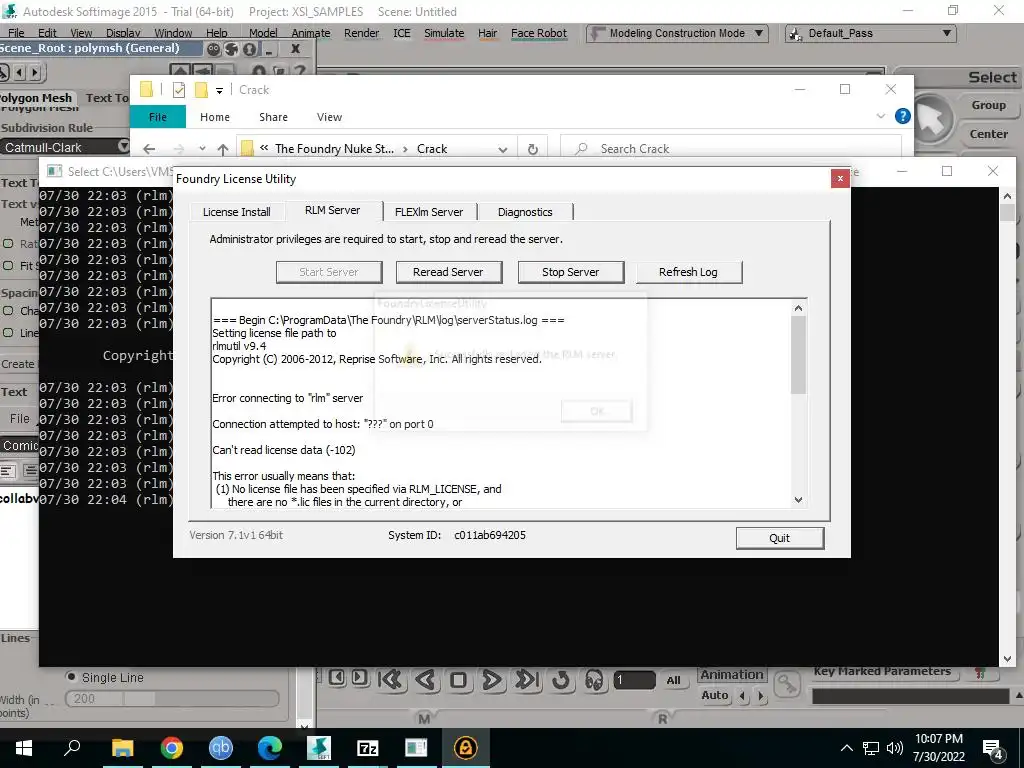Click the console window scrollbar up arrow
Viewport: 1024px width, 768px height.
(x=1007, y=195)
